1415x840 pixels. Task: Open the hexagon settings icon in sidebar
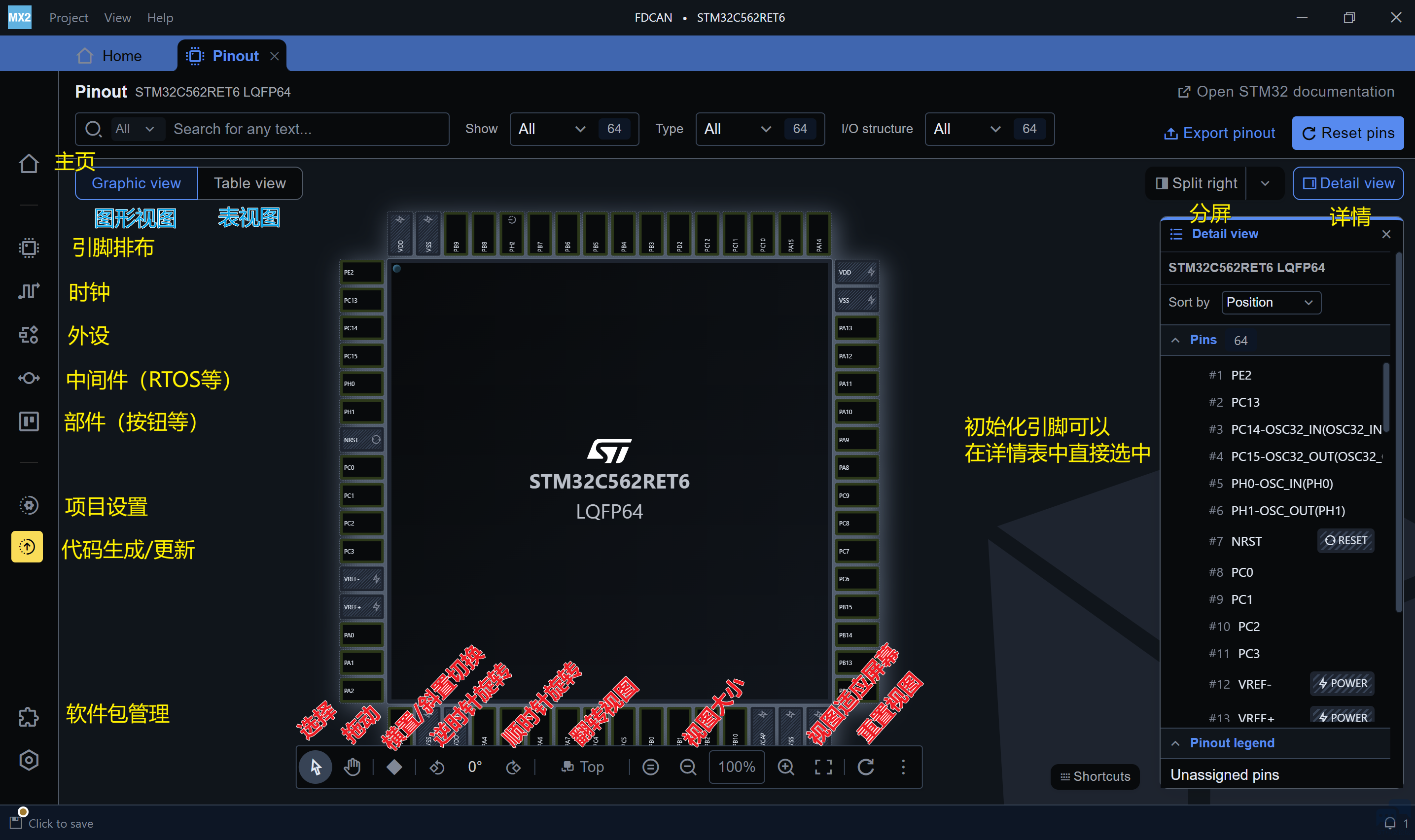[28, 760]
